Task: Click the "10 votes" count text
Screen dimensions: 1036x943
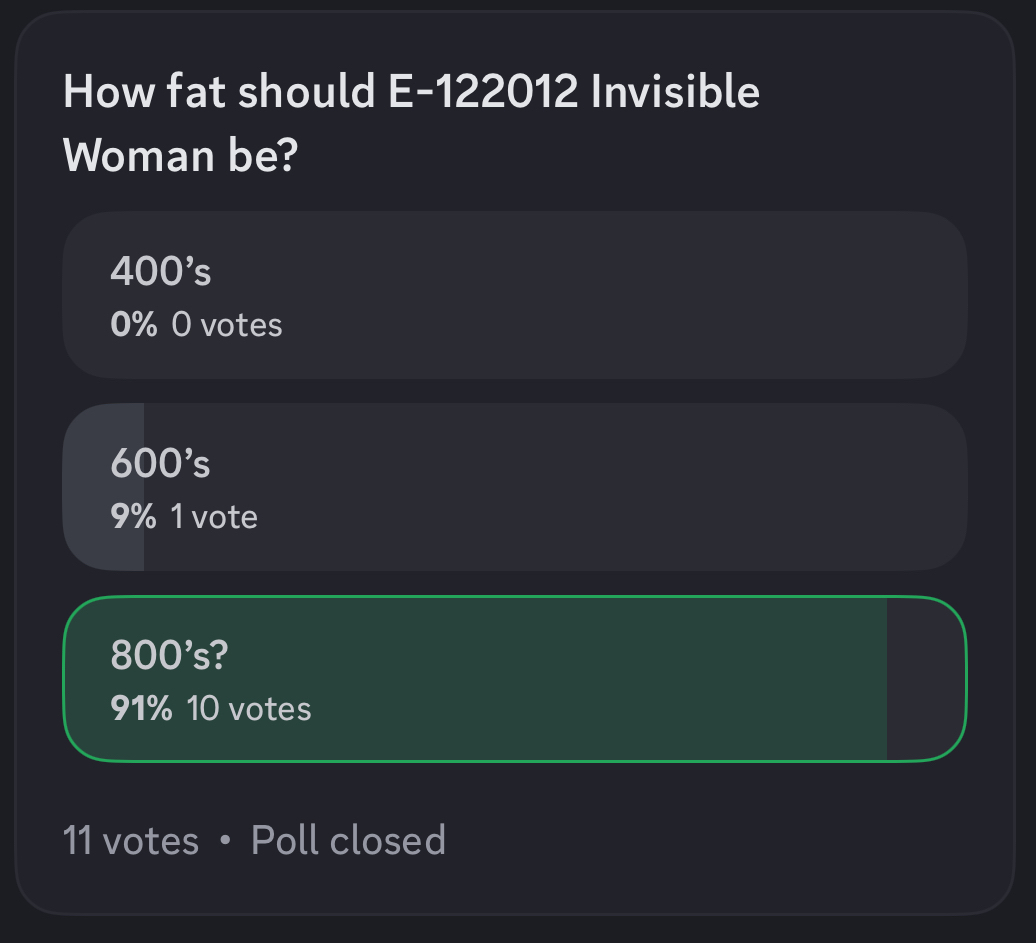Action: [x=249, y=709]
